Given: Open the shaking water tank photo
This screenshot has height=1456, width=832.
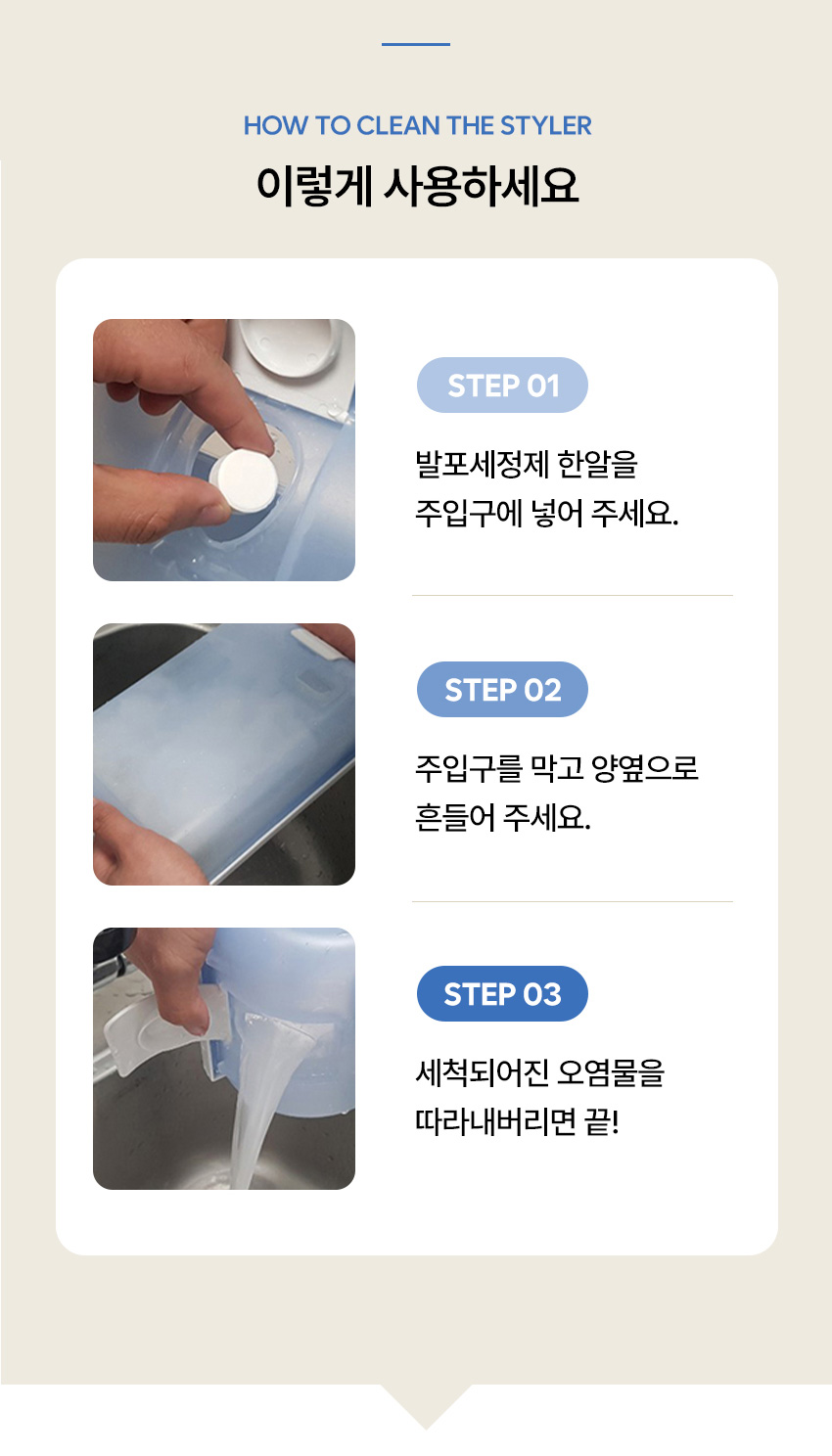Looking at the screenshot, I should click(224, 754).
